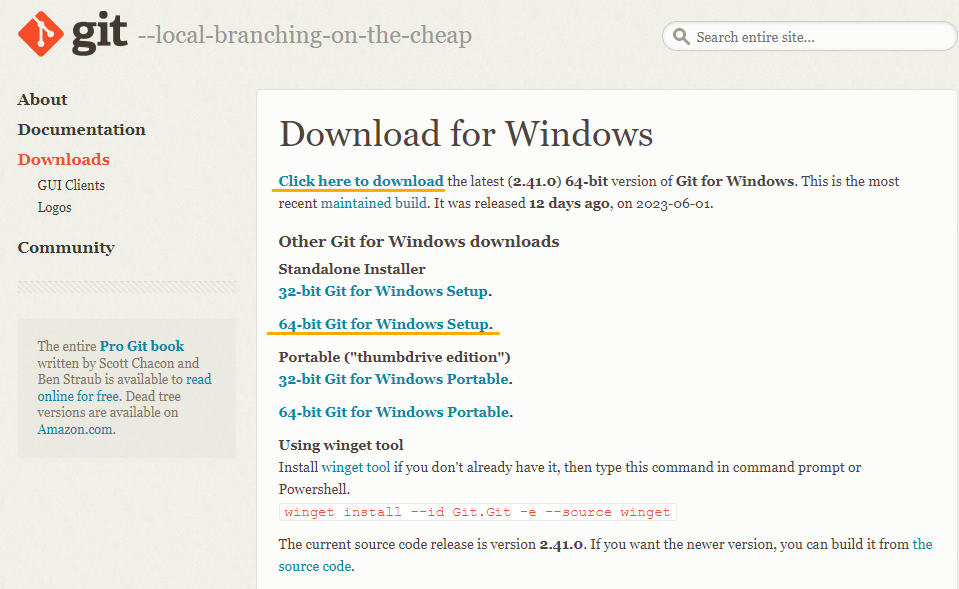Open the Logos page
Image resolution: width=959 pixels, height=589 pixels.
pos(54,207)
